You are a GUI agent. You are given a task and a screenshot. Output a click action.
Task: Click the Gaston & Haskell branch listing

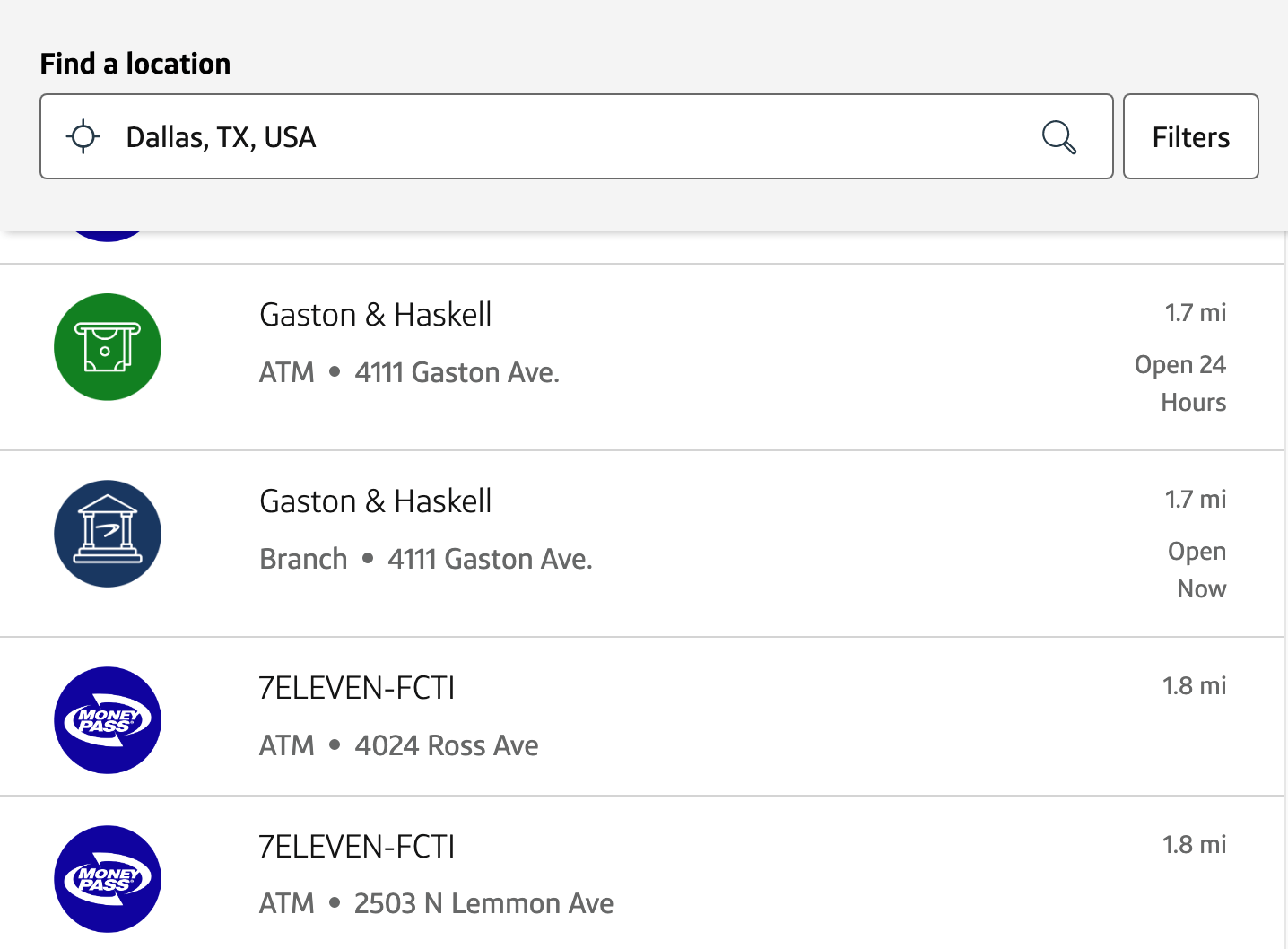point(375,501)
